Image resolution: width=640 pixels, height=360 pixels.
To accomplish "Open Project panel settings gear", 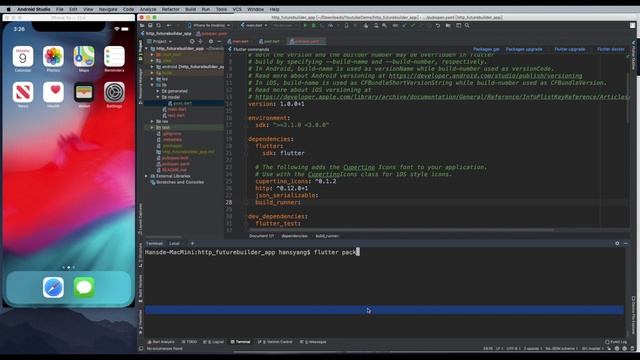I will tap(211, 41).
